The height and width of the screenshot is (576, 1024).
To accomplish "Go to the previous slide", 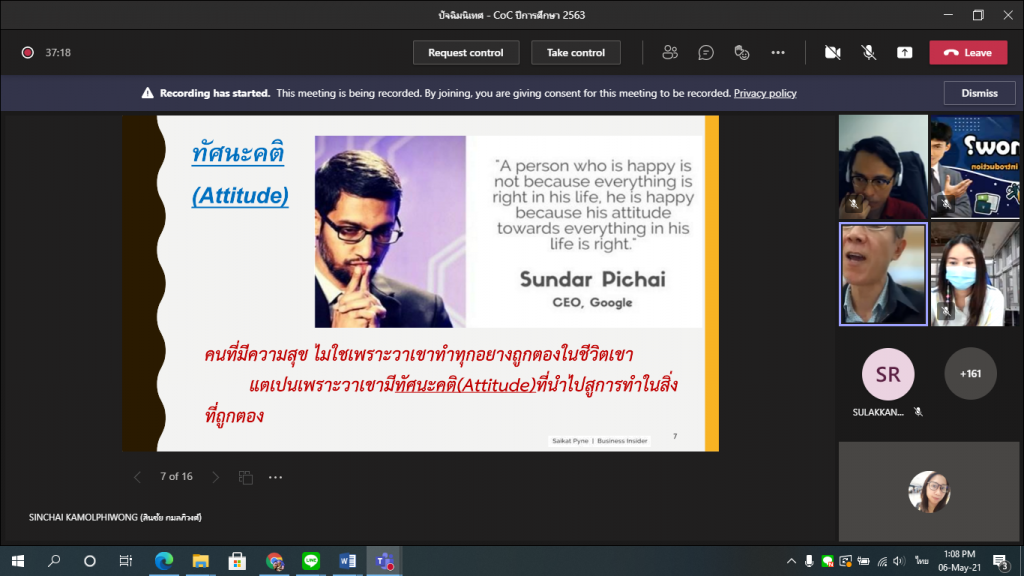I will point(137,477).
